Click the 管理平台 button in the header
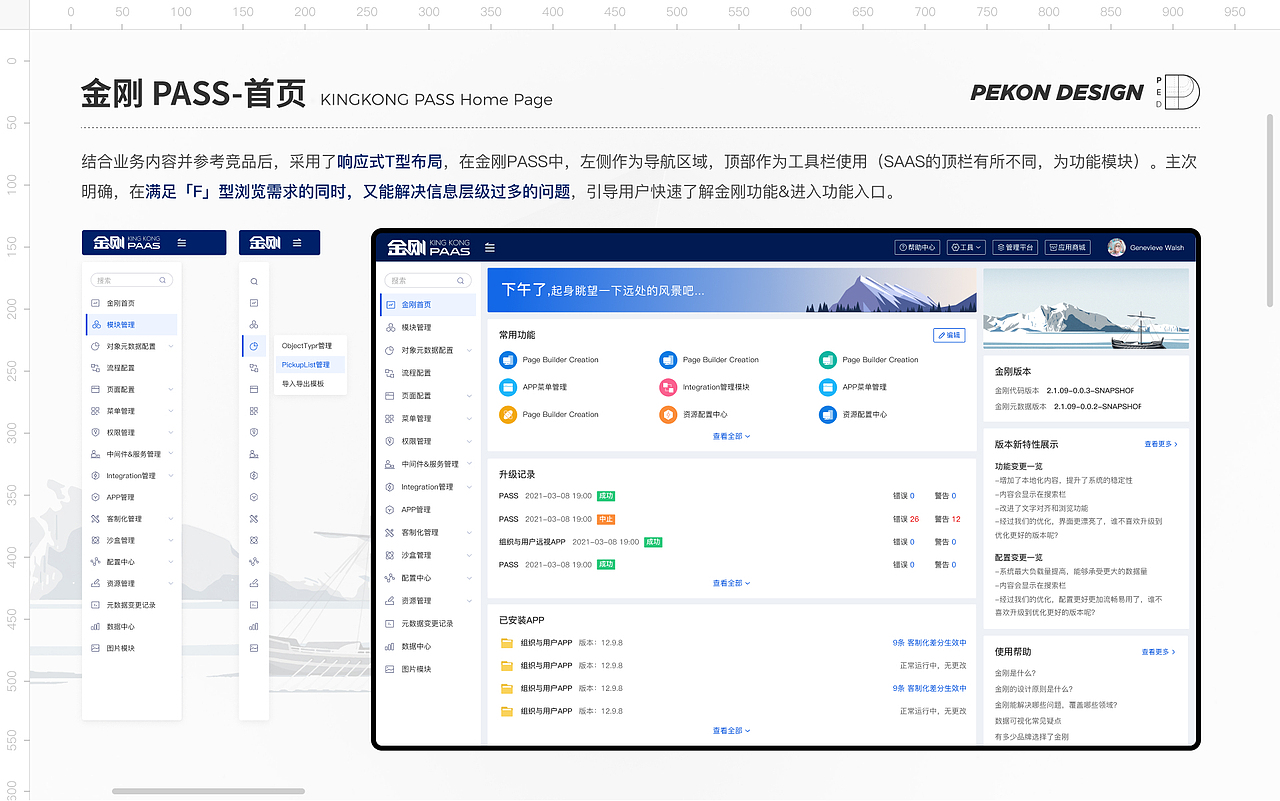Viewport: 1280px width, 801px height. 1016,247
